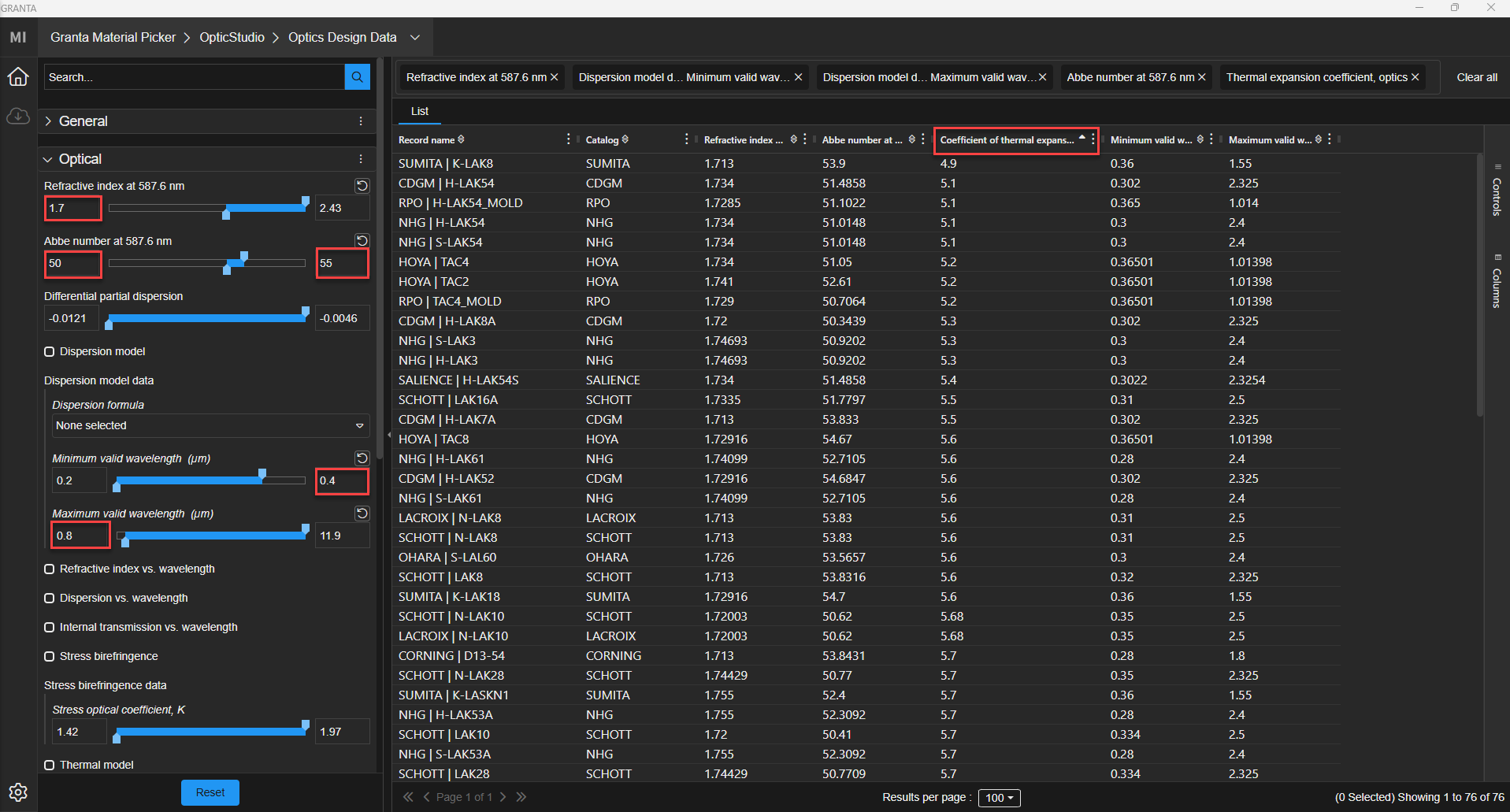Viewport: 1510px width, 812px height.
Task: Sort by Abbe number column
Action: [912, 139]
